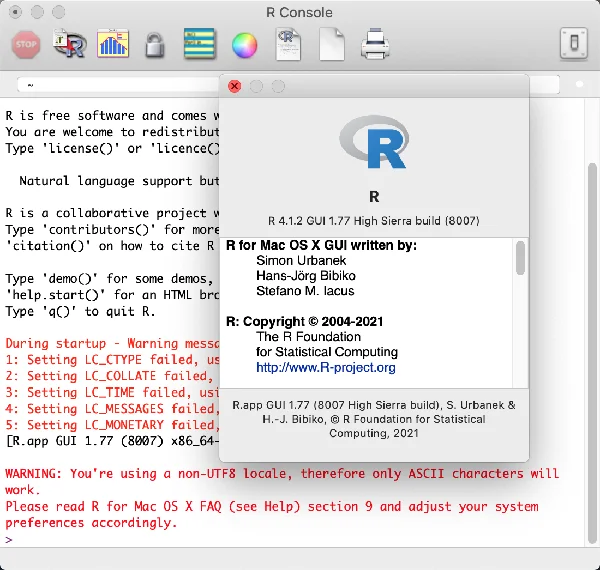Open the source R script icon
This screenshot has height=570, width=600.
[69, 44]
